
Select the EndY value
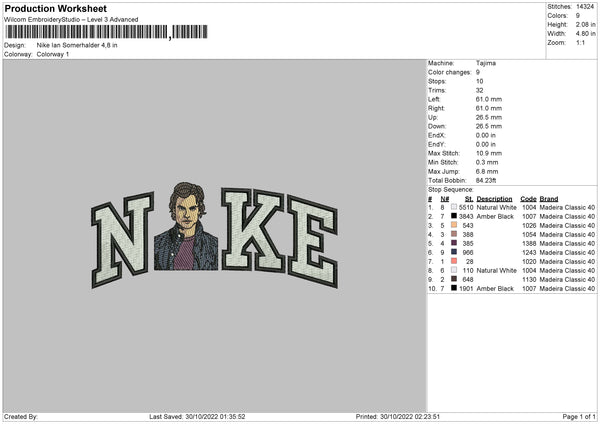tap(486, 144)
